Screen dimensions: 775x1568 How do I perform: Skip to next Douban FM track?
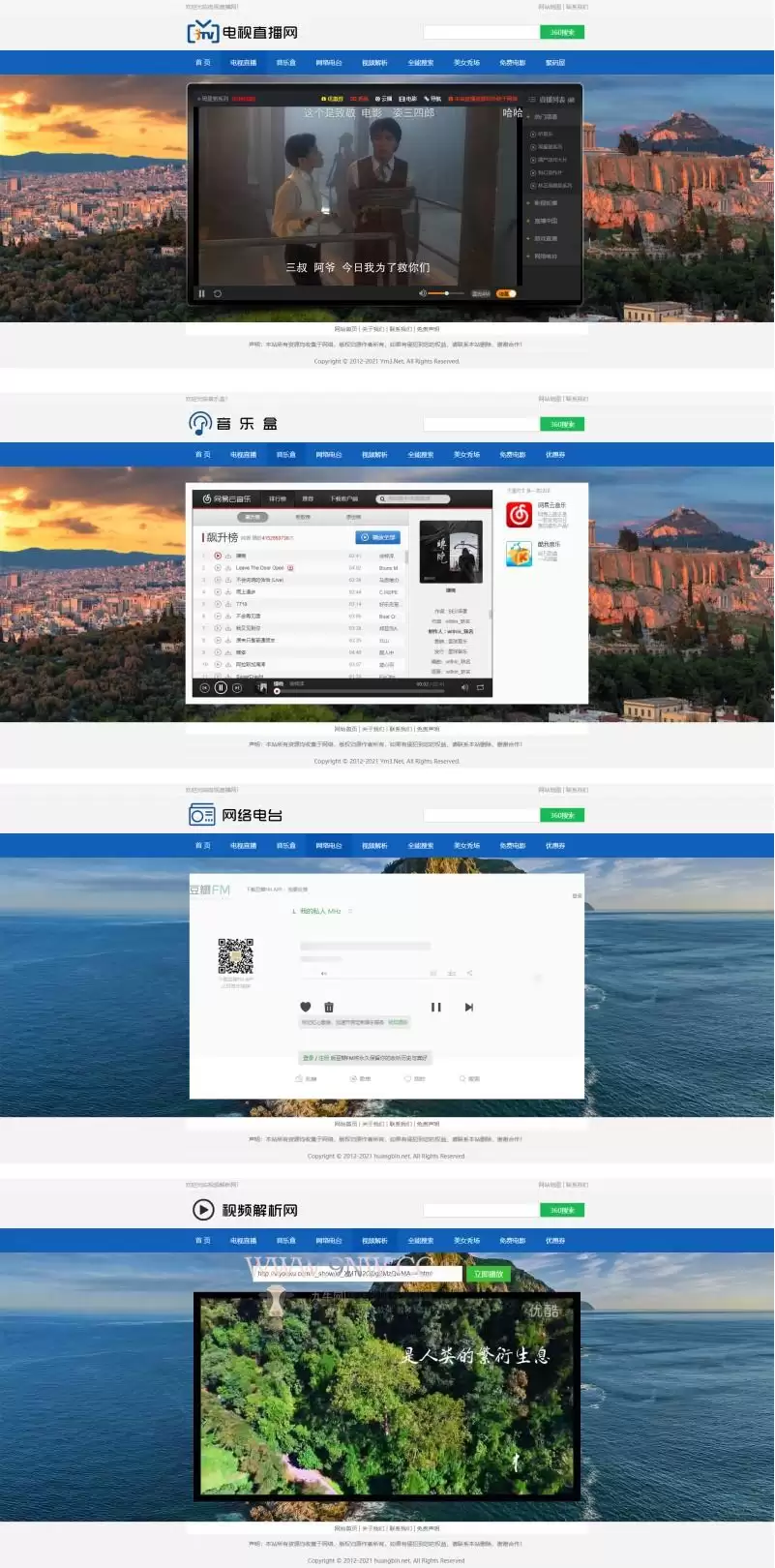click(x=468, y=1007)
